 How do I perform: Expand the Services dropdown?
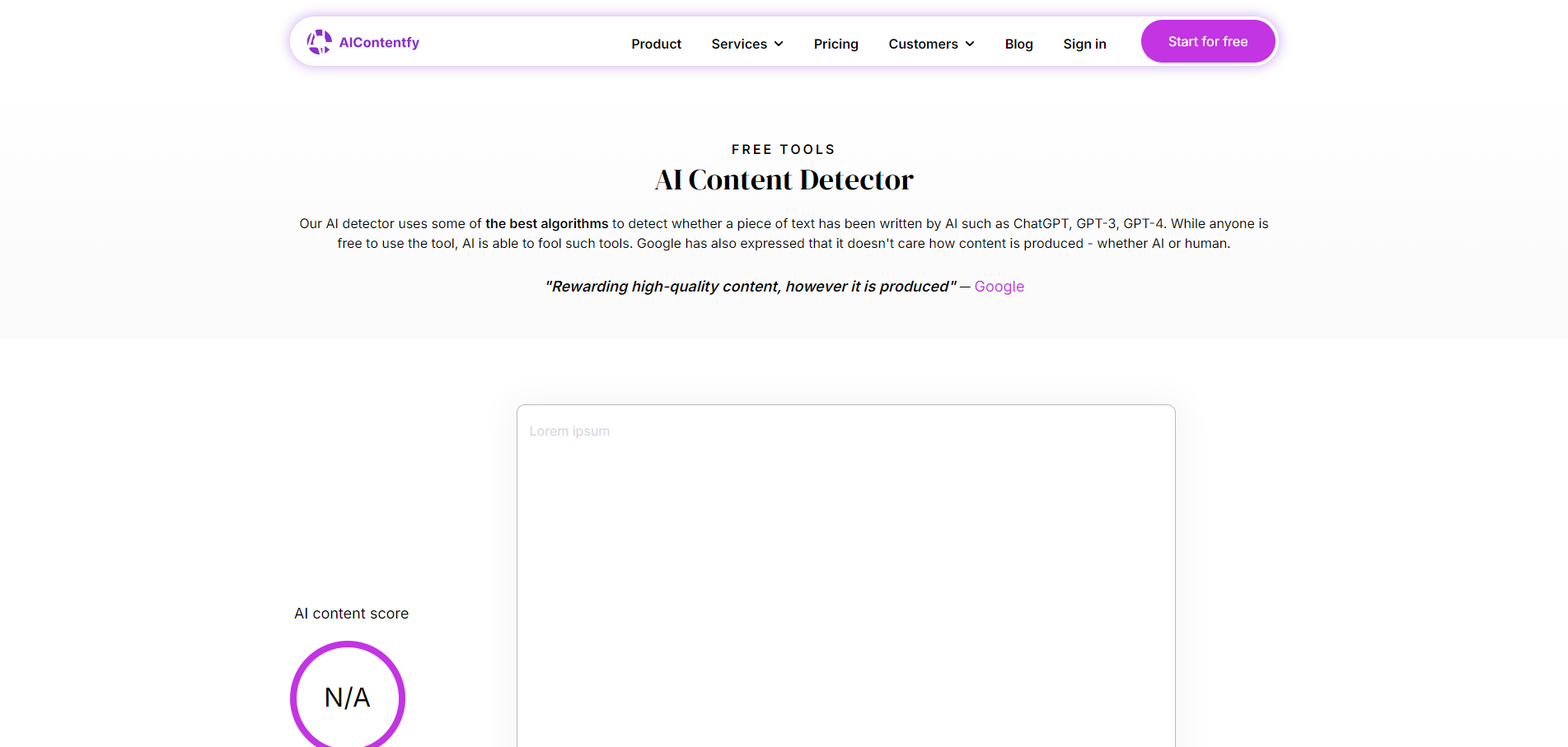pyautogui.click(x=739, y=44)
